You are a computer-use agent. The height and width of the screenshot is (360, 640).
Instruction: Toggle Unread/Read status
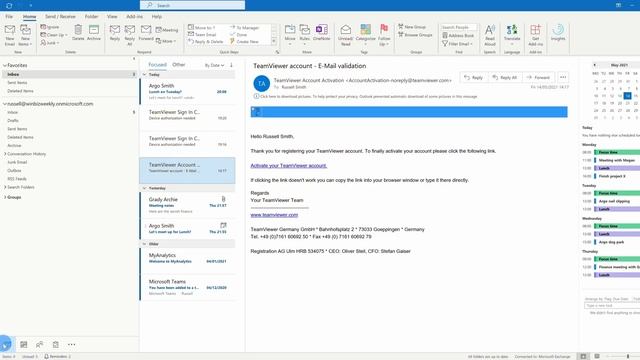pyautogui.click(x=345, y=35)
